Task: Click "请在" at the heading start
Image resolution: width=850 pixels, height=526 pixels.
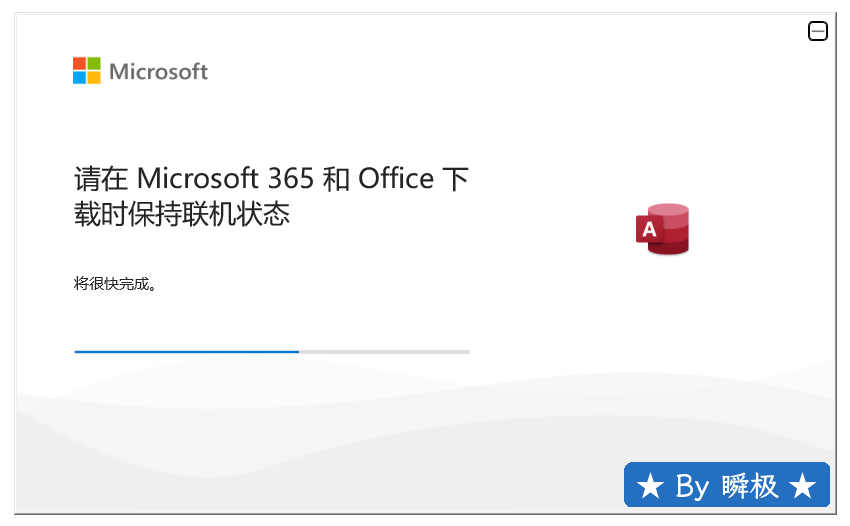Action: (101, 179)
